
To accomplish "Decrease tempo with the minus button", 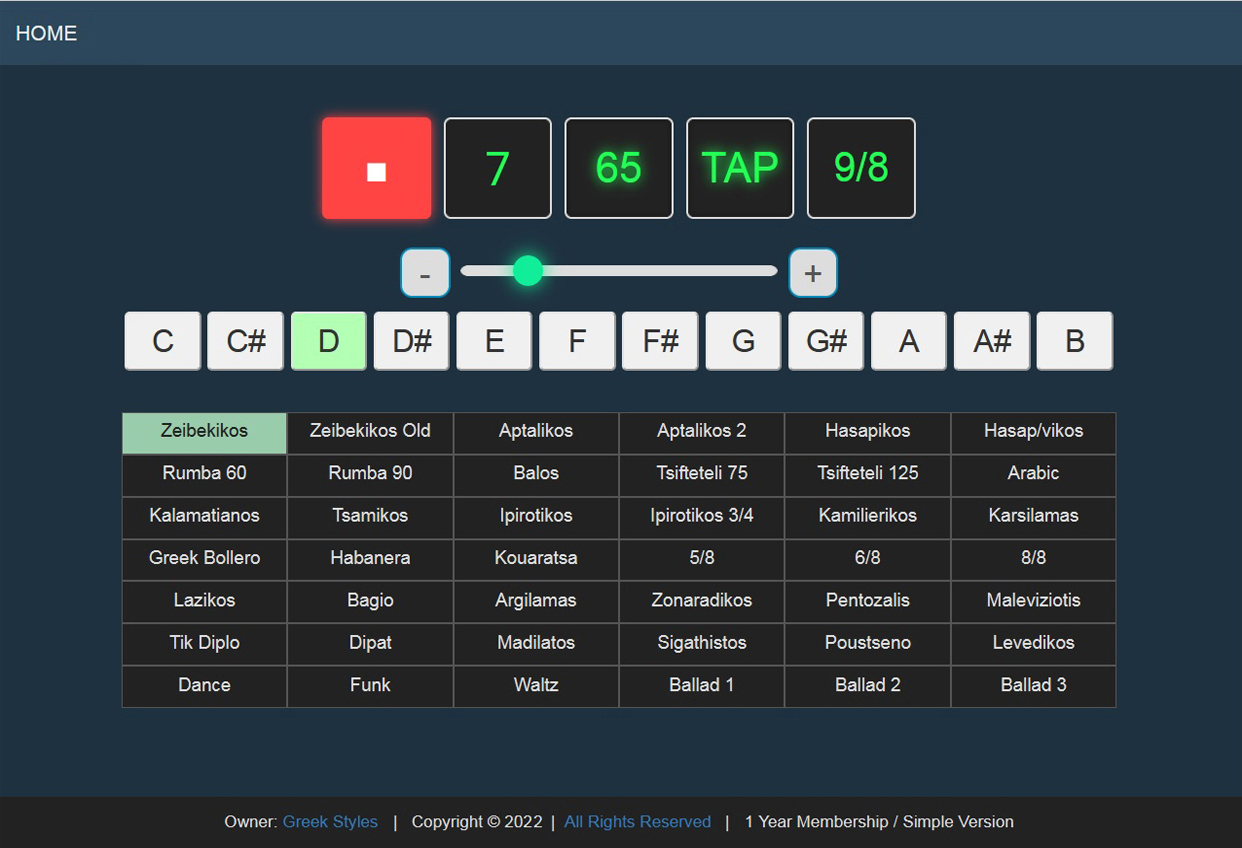I will pyautogui.click(x=425, y=273).
